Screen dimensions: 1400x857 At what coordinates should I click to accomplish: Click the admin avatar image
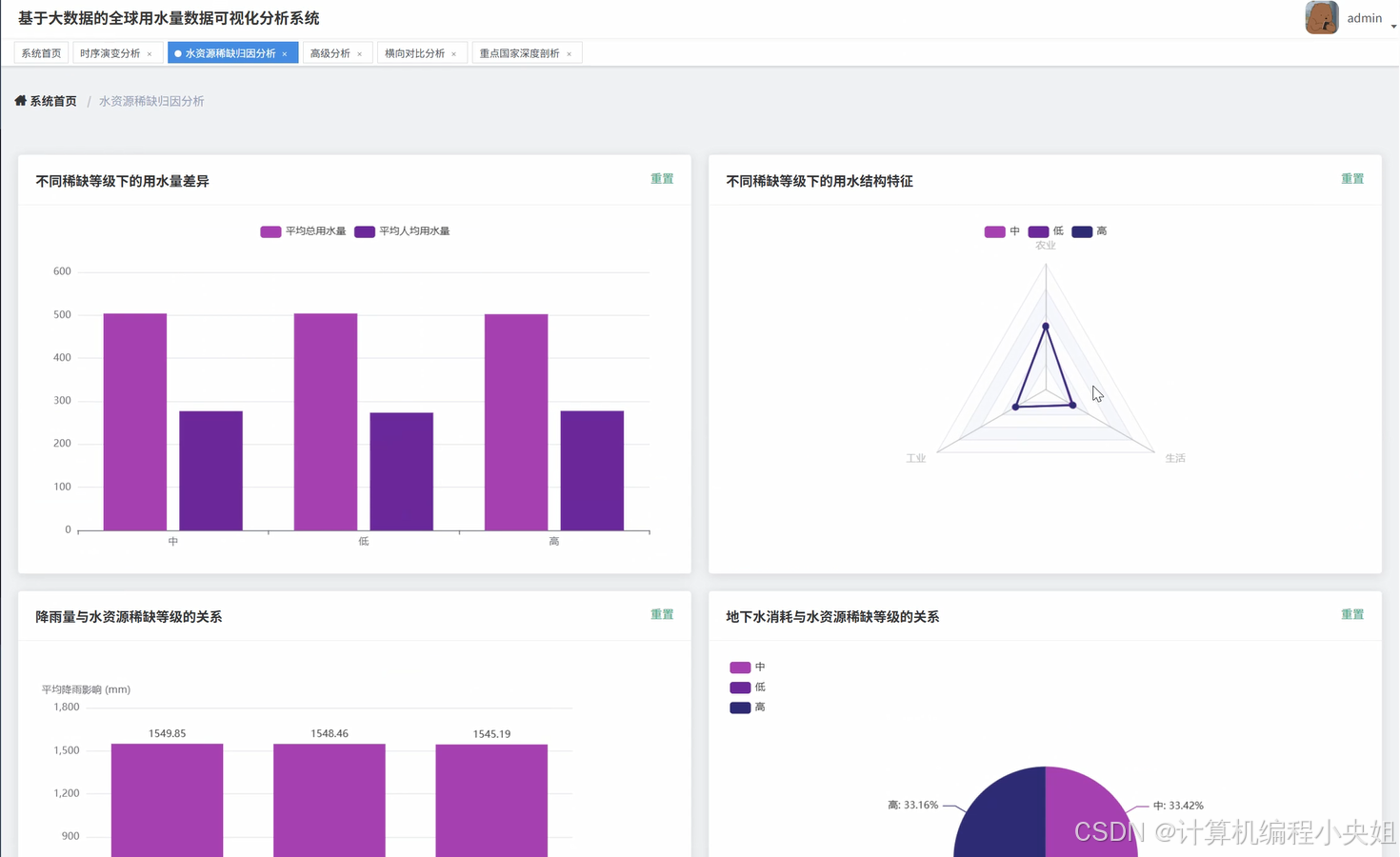pos(1321,17)
